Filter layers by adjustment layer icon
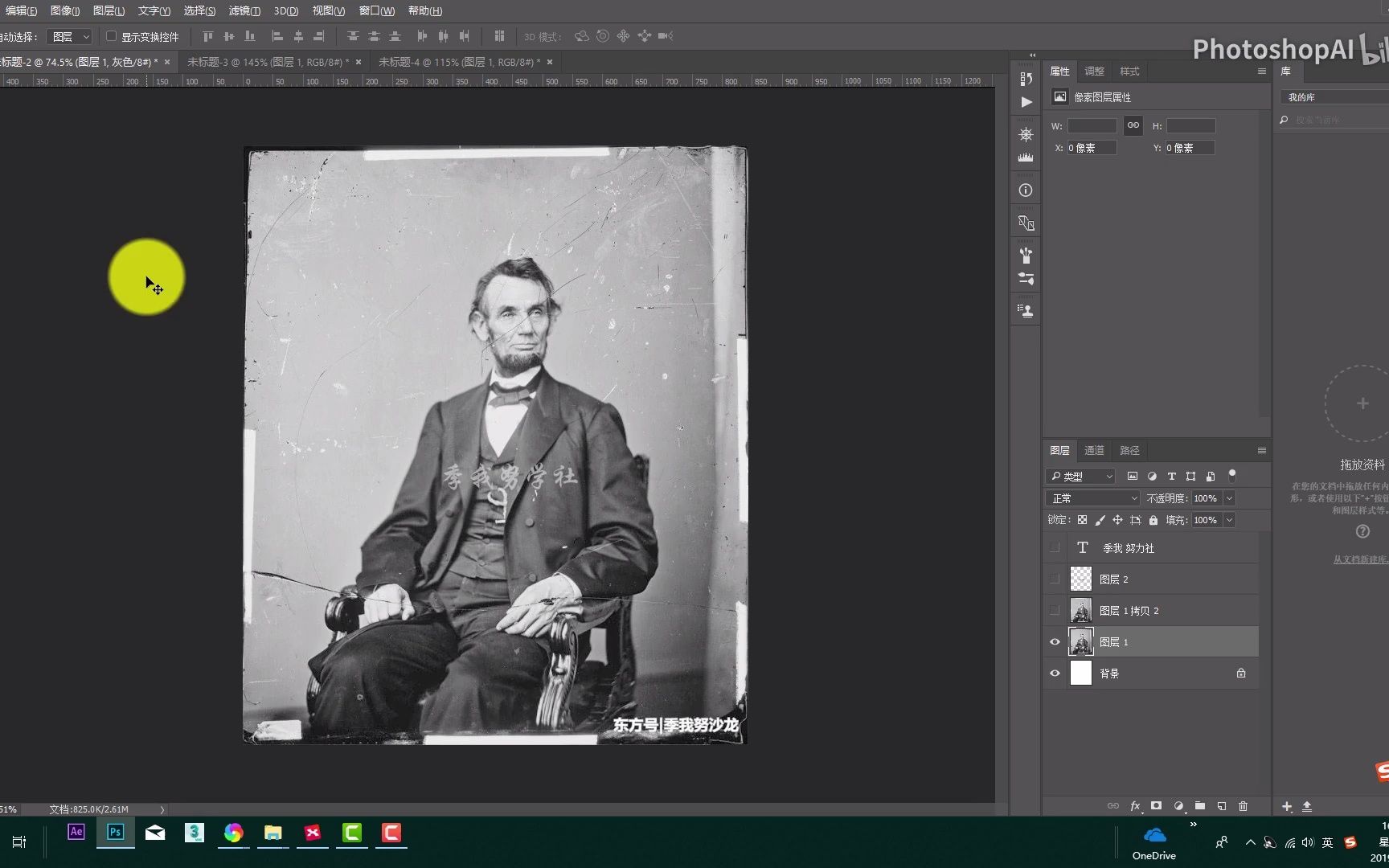The image size is (1389, 868). [x=1152, y=476]
